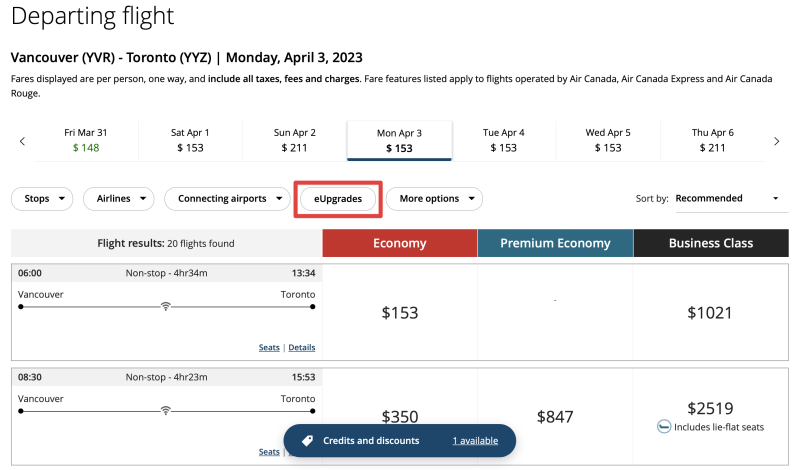This screenshot has width=800, height=470.
Task: Go to the previous dates arrow
Action: [x=22, y=142]
